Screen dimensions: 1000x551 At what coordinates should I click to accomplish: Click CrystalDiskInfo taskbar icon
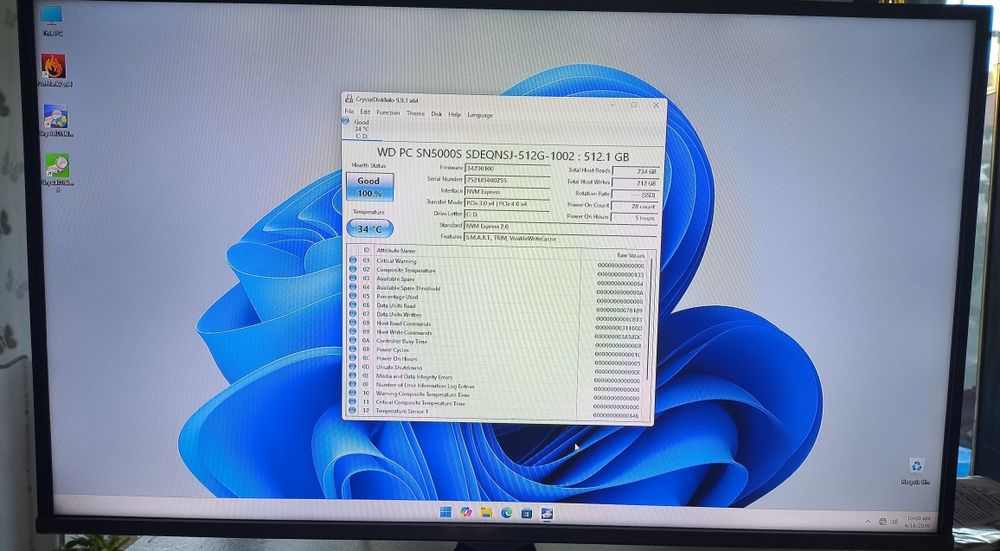point(547,513)
